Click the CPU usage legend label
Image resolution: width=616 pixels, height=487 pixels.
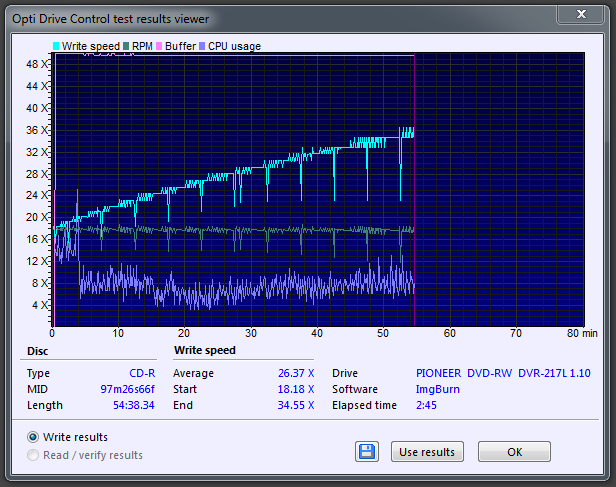234,46
